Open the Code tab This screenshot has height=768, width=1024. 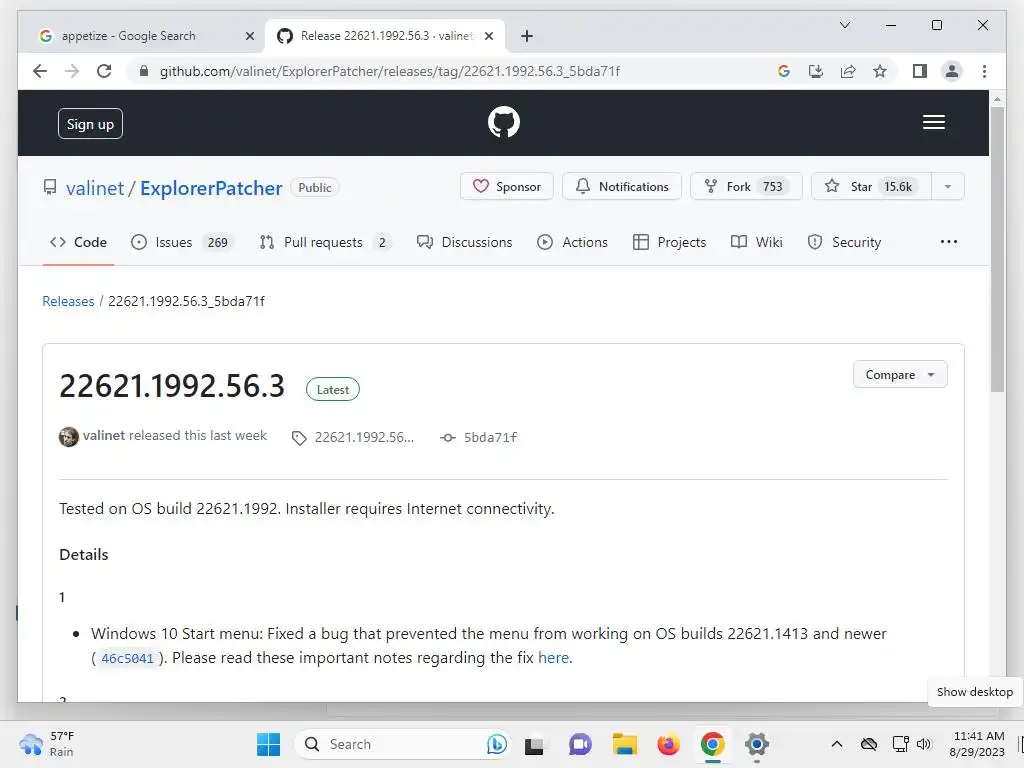(x=78, y=242)
